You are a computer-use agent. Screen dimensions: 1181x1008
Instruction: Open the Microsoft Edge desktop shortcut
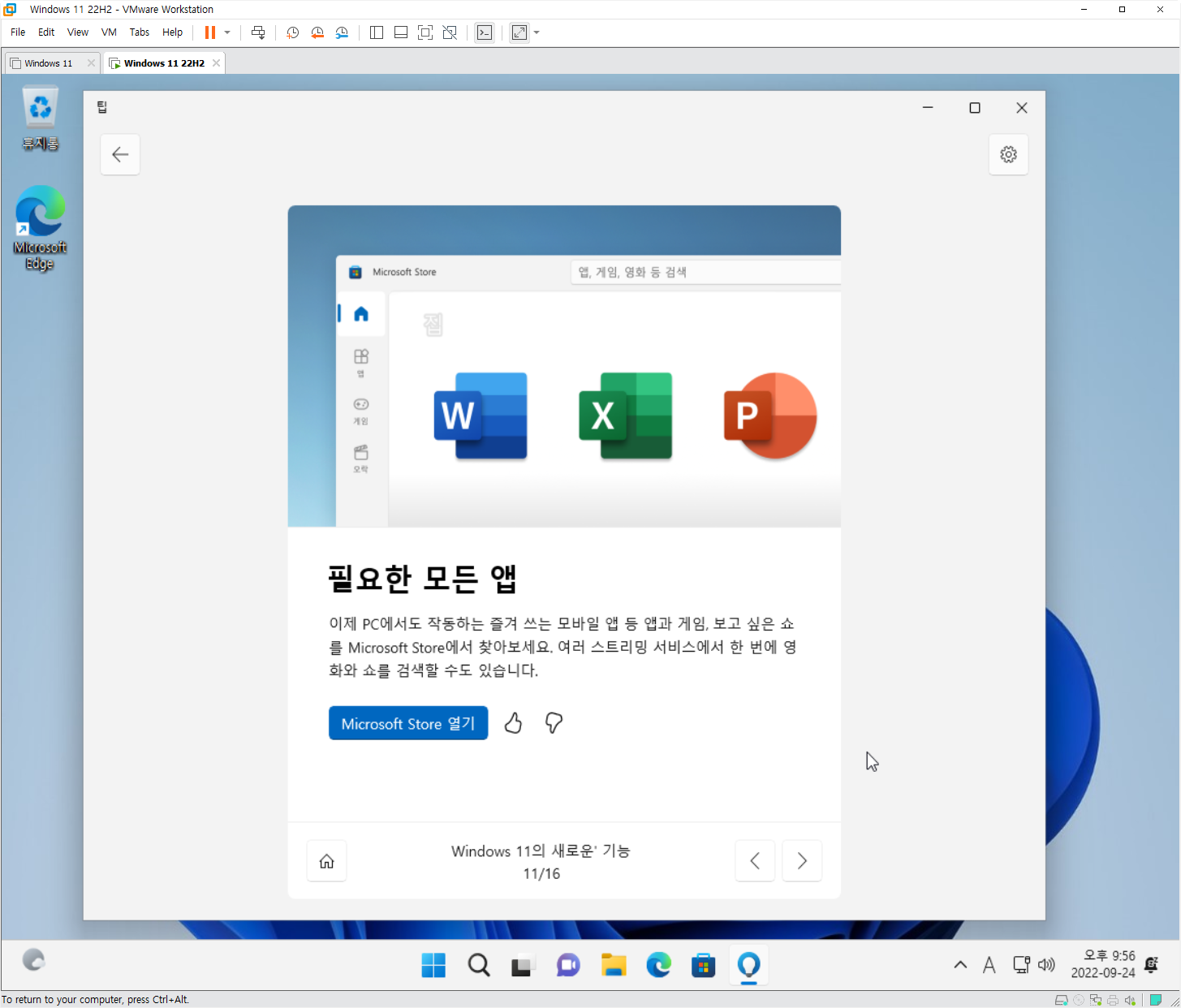click(x=40, y=229)
